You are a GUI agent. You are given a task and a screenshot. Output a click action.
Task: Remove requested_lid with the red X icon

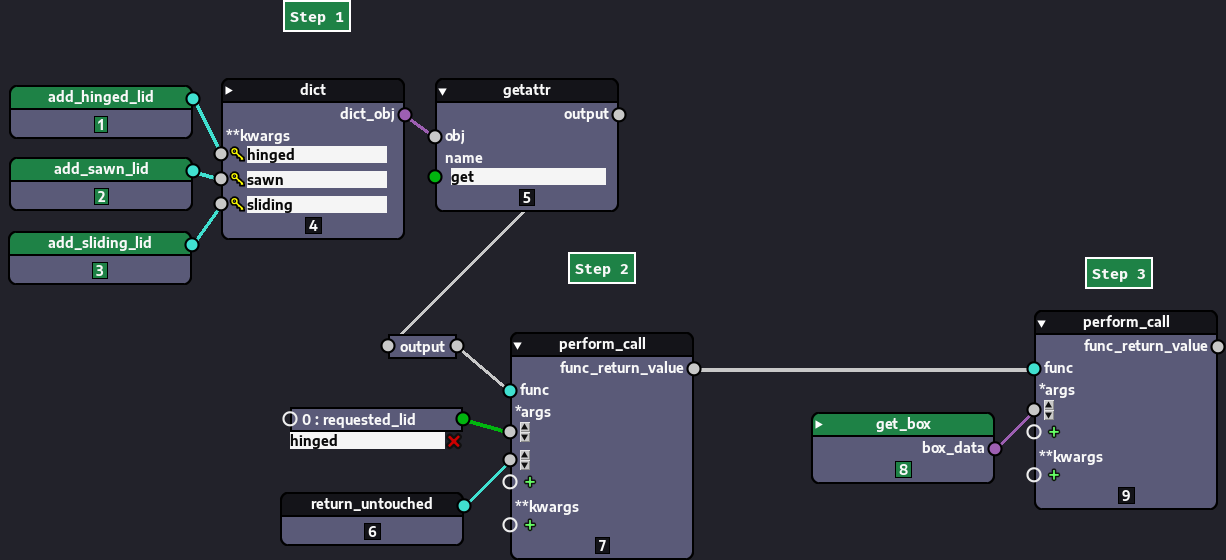[454, 441]
